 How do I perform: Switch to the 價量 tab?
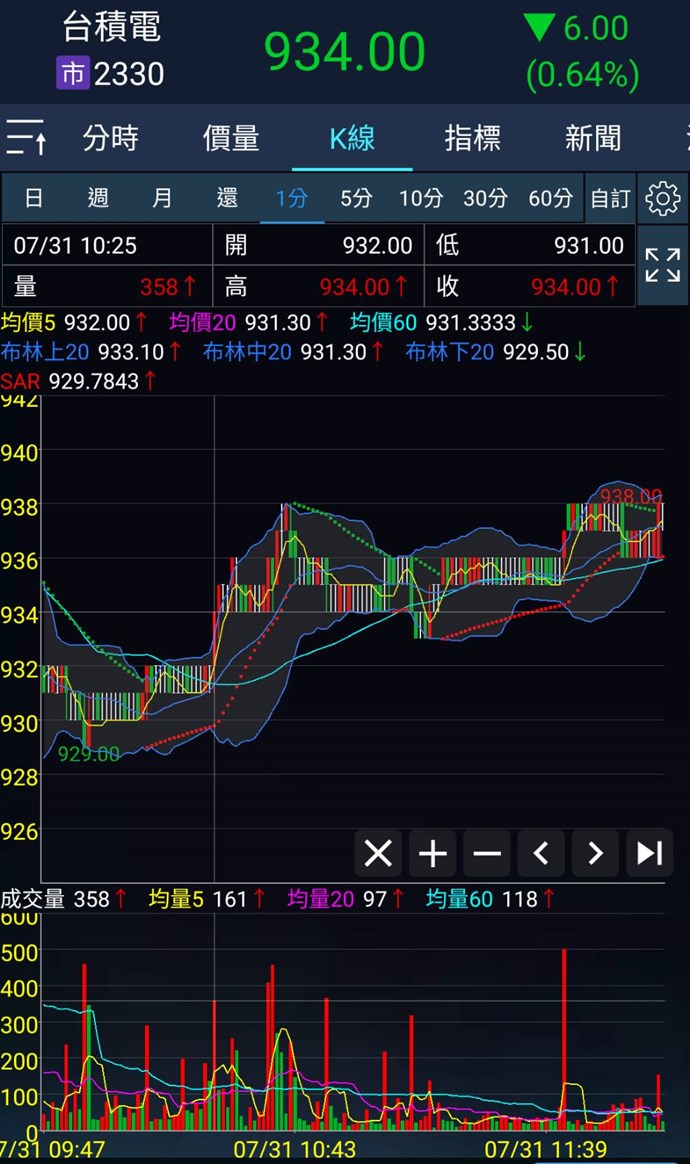point(231,138)
